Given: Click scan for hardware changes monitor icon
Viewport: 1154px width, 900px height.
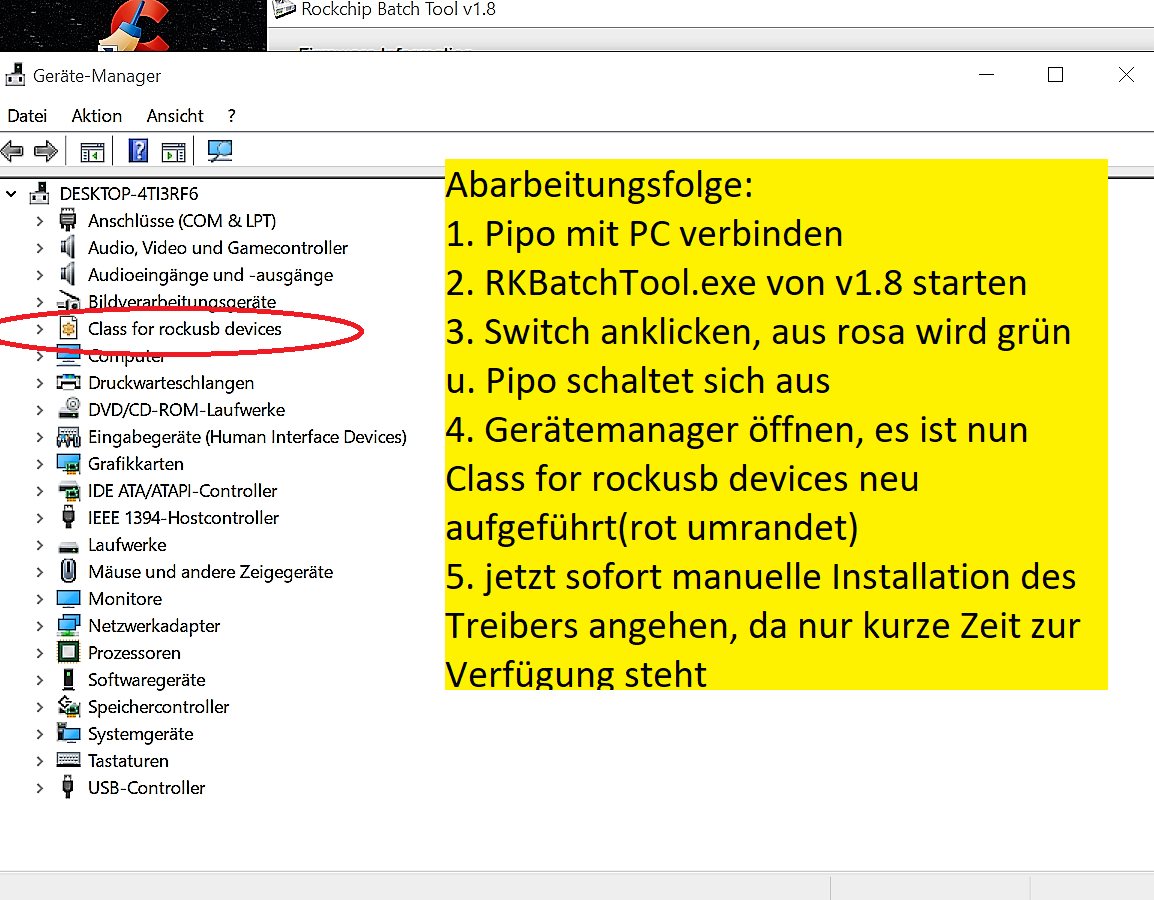Looking at the screenshot, I should coord(219,151).
